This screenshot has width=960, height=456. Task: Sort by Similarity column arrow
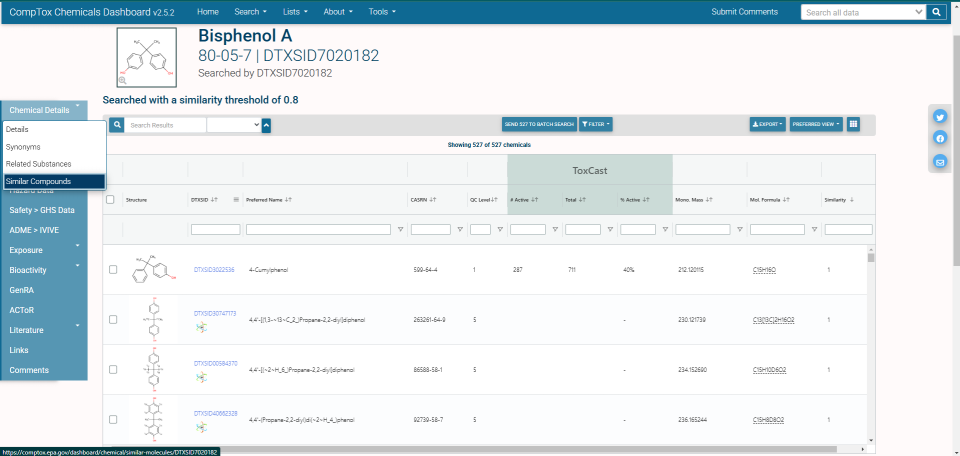(x=852, y=200)
